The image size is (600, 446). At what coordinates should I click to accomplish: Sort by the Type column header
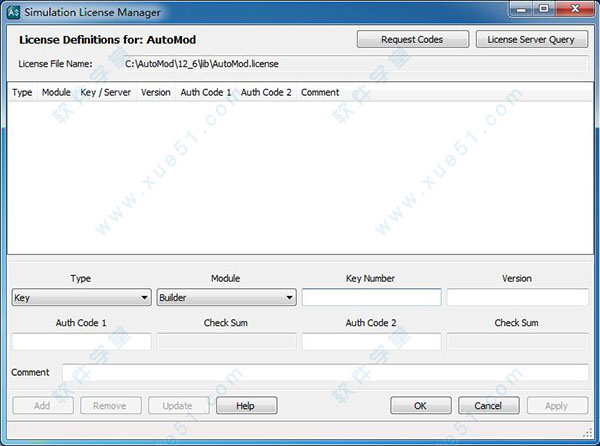(22, 92)
